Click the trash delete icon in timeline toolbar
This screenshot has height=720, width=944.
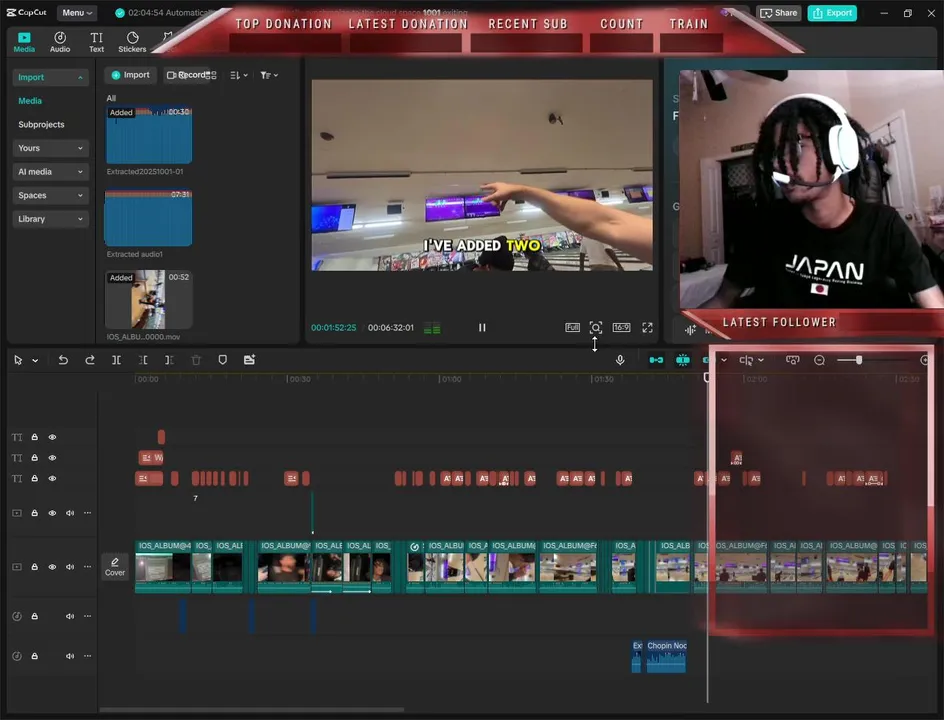click(x=196, y=360)
